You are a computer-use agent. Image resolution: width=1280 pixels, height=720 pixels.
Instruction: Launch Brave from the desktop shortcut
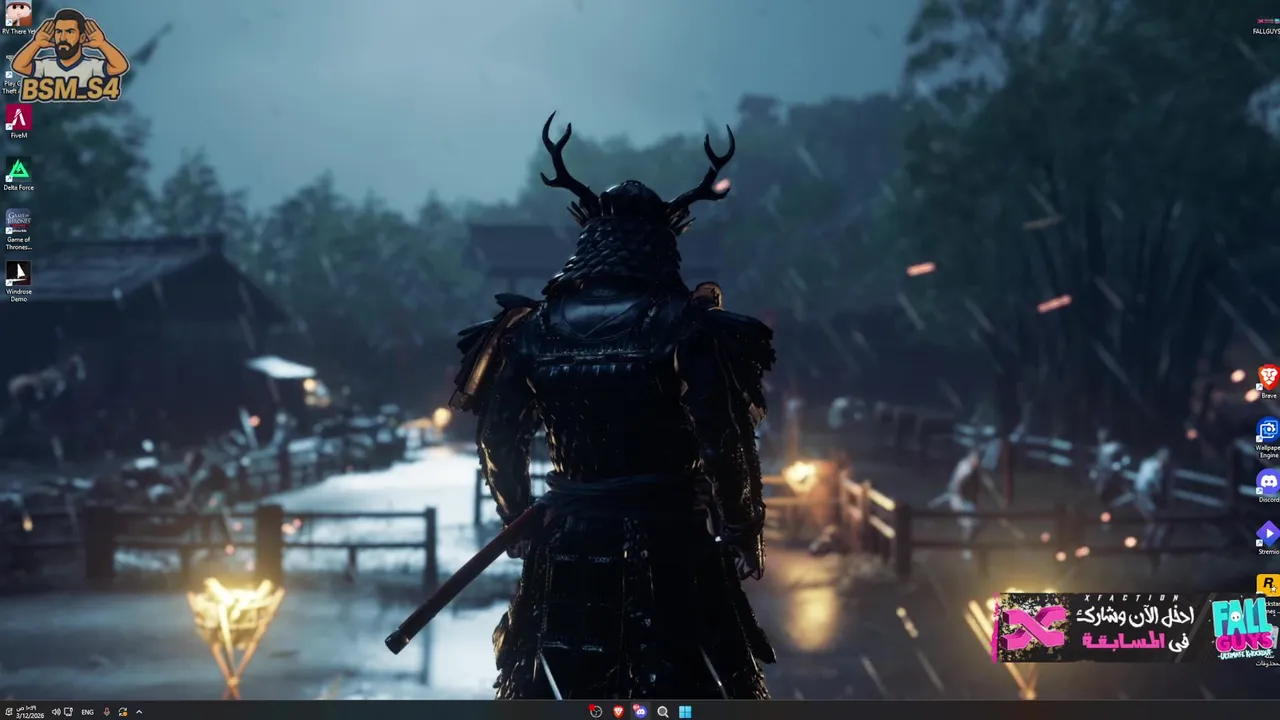1268,382
